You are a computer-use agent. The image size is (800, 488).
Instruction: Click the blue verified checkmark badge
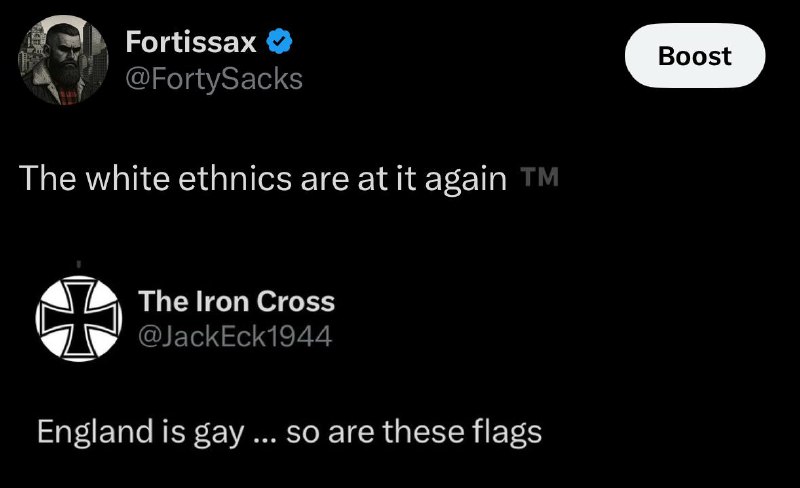click(279, 42)
